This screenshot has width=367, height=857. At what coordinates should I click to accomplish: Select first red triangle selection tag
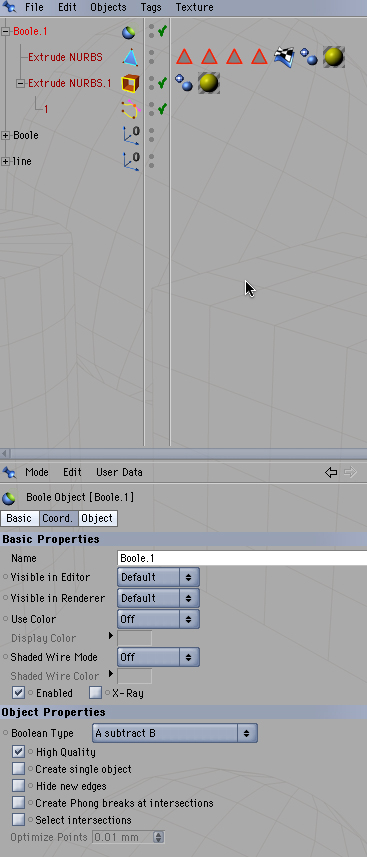185,57
